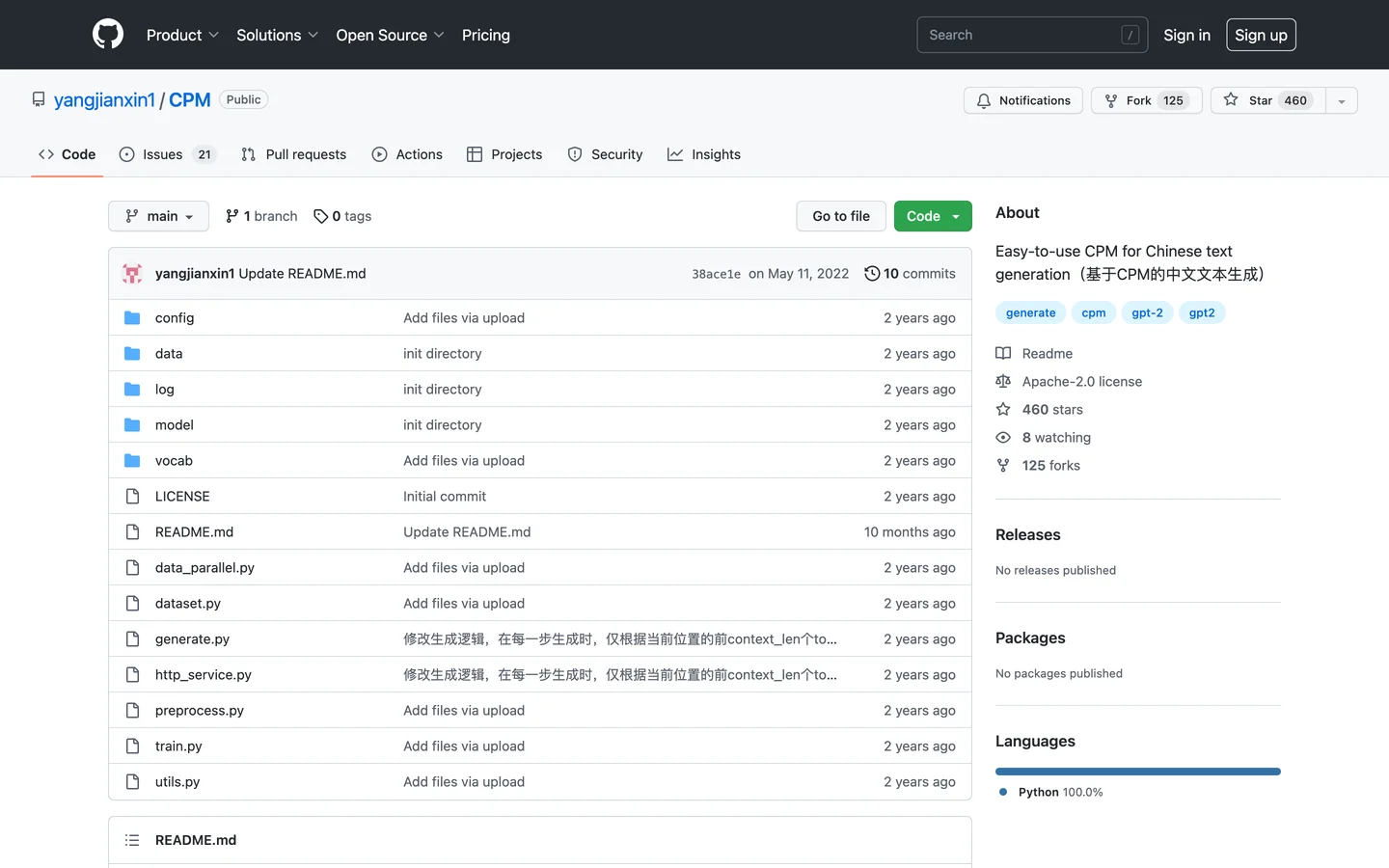Open the vocab folder icon
The image size is (1389, 868).
tap(132, 460)
